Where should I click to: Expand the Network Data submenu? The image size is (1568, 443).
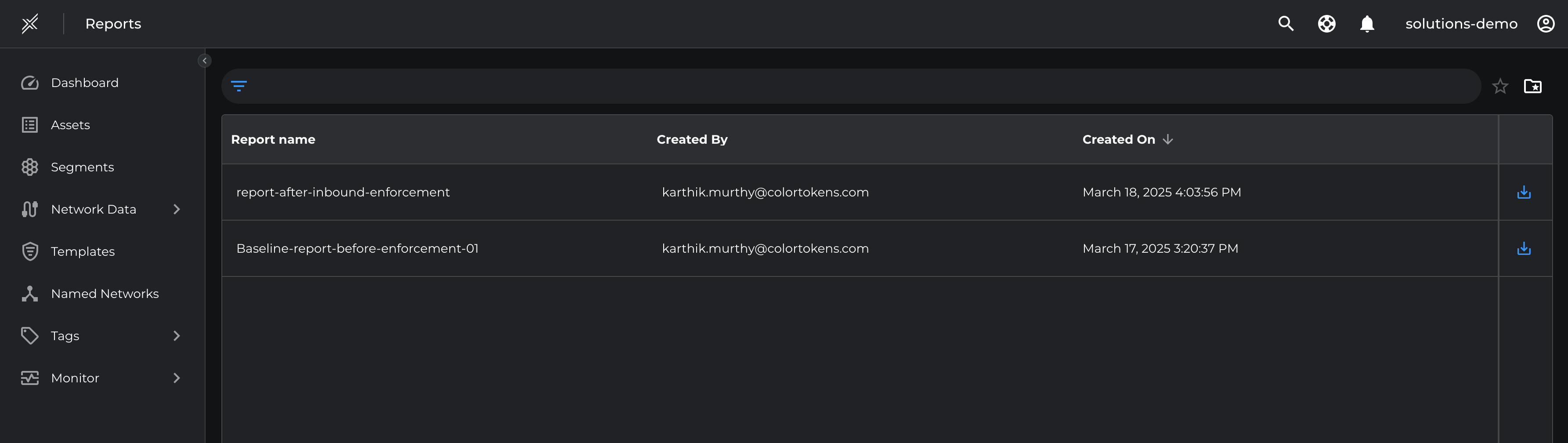pos(177,210)
